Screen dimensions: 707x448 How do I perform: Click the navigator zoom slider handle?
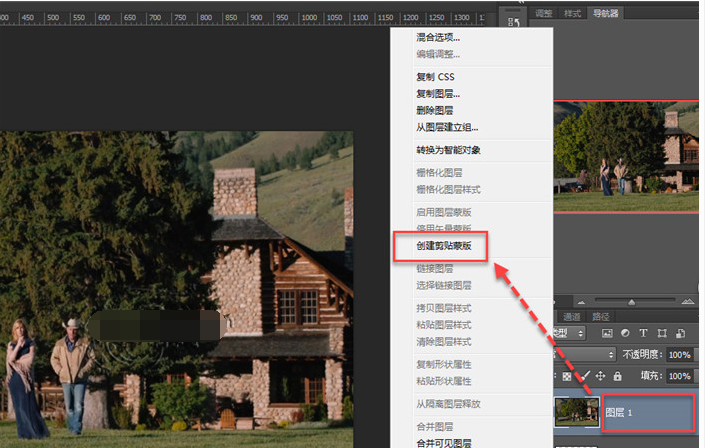(x=632, y=302)
